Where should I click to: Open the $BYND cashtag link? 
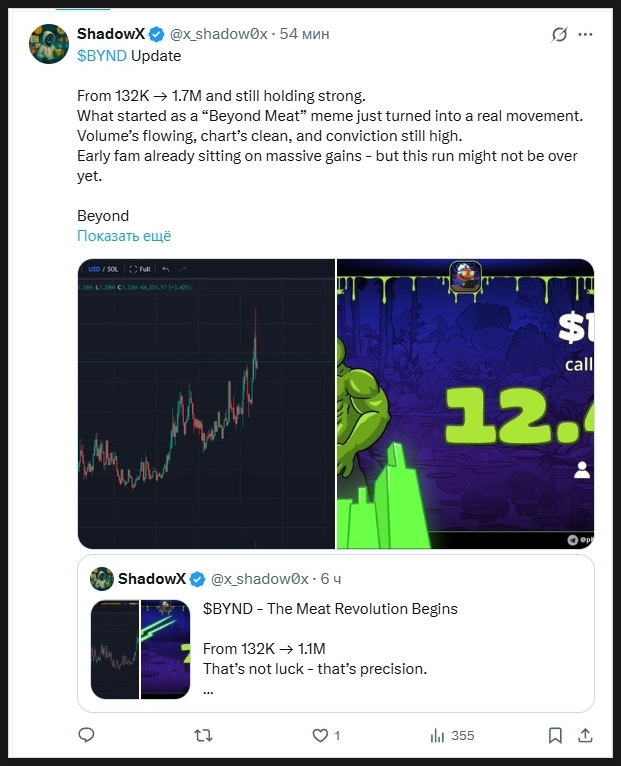[x=101, y=56]
